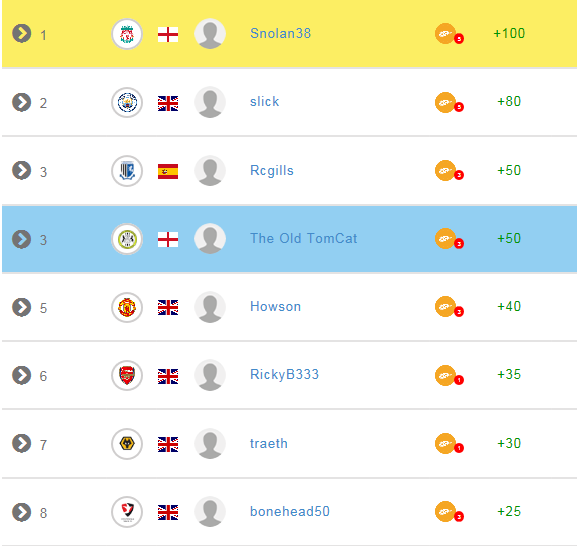Image resolution: width=577 pixels, height=546 pixels.
Task: Click slick's blue club crest badge
Action: pyautogui.click(x=127, y=102)
